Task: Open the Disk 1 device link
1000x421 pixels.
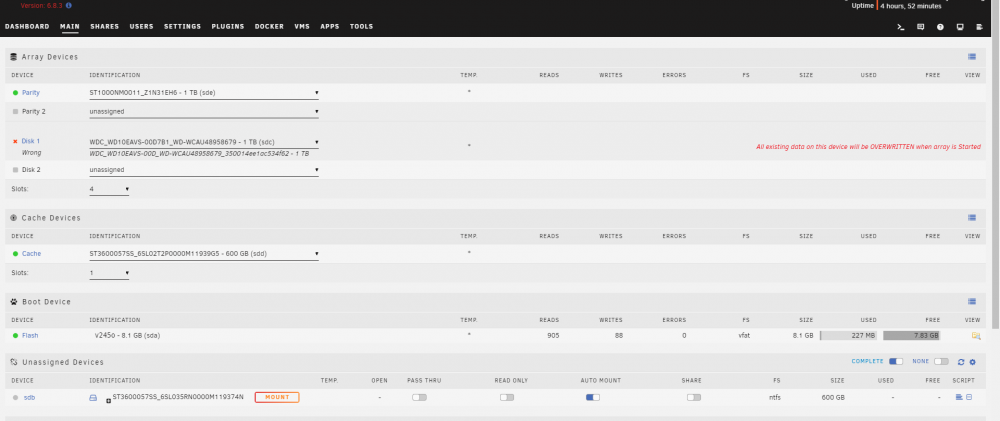Action: (31, 141)
